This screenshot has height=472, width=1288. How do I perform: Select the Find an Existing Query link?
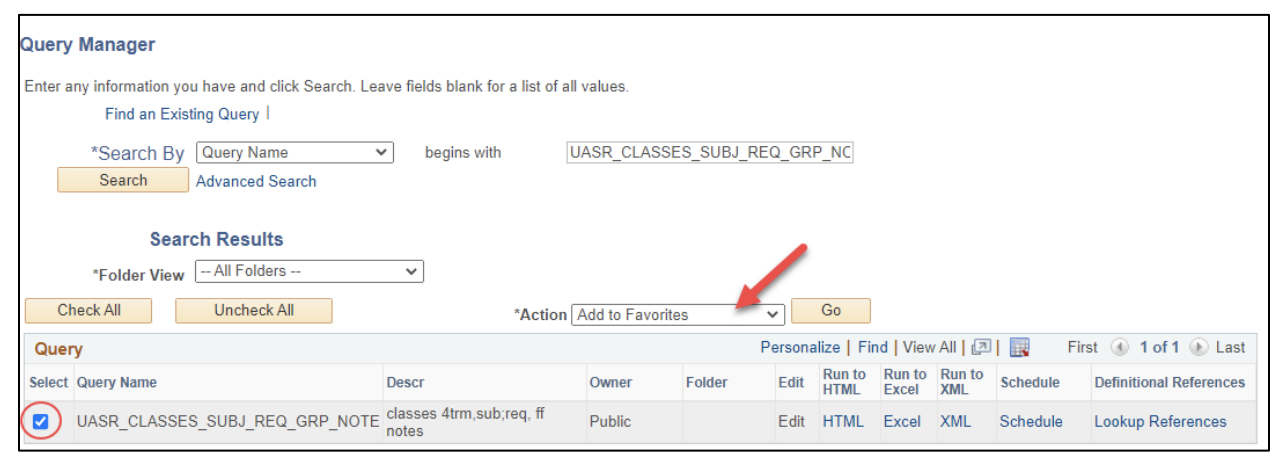click(182, 114)
